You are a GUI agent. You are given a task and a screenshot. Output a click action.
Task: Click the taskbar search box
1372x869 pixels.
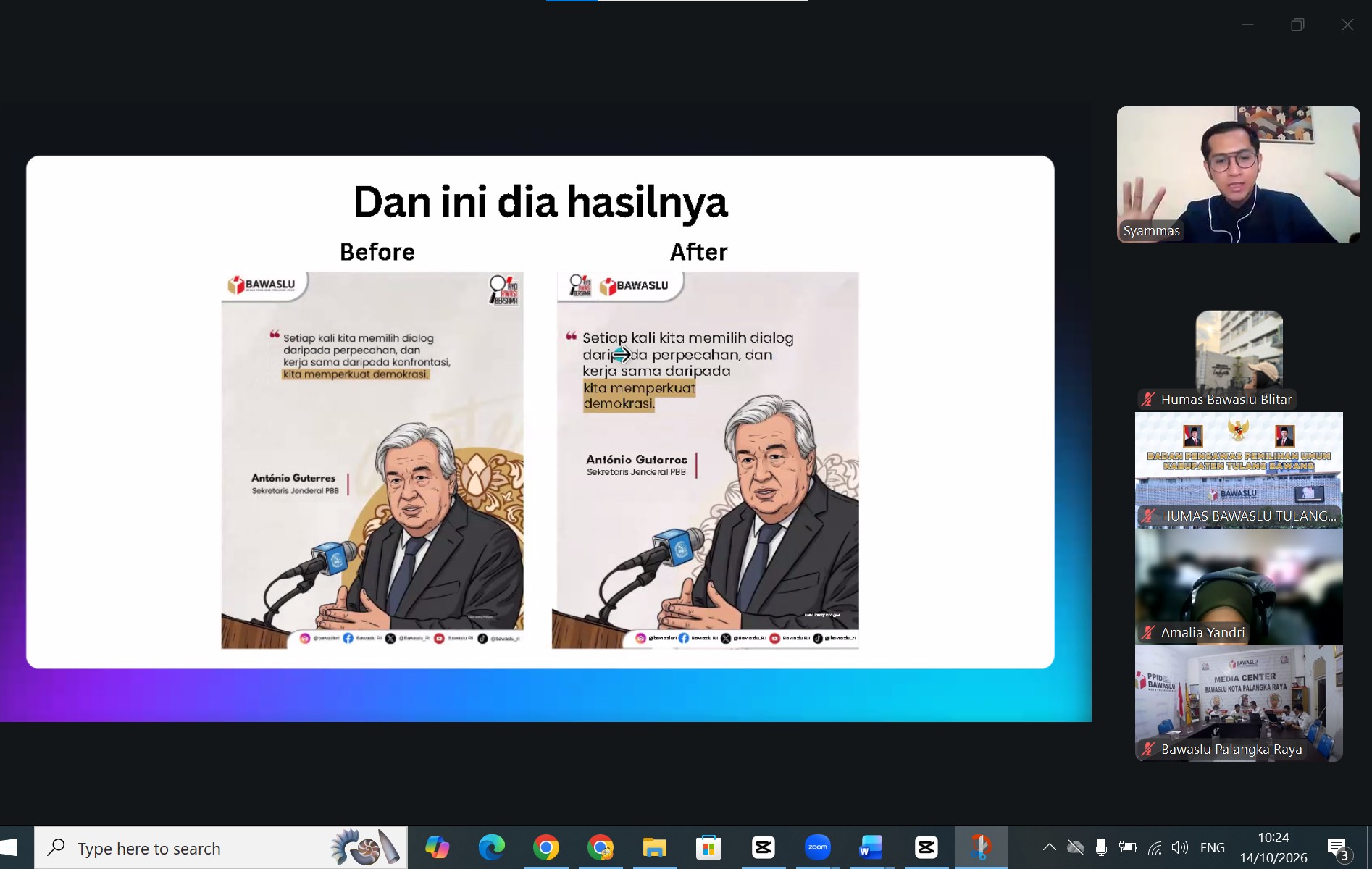221,848
